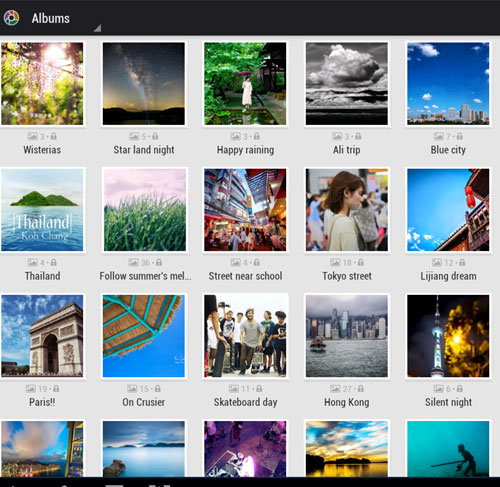The image size is (500, 487).
Task: Click the lock icon under Street near school
Action: 256,262
